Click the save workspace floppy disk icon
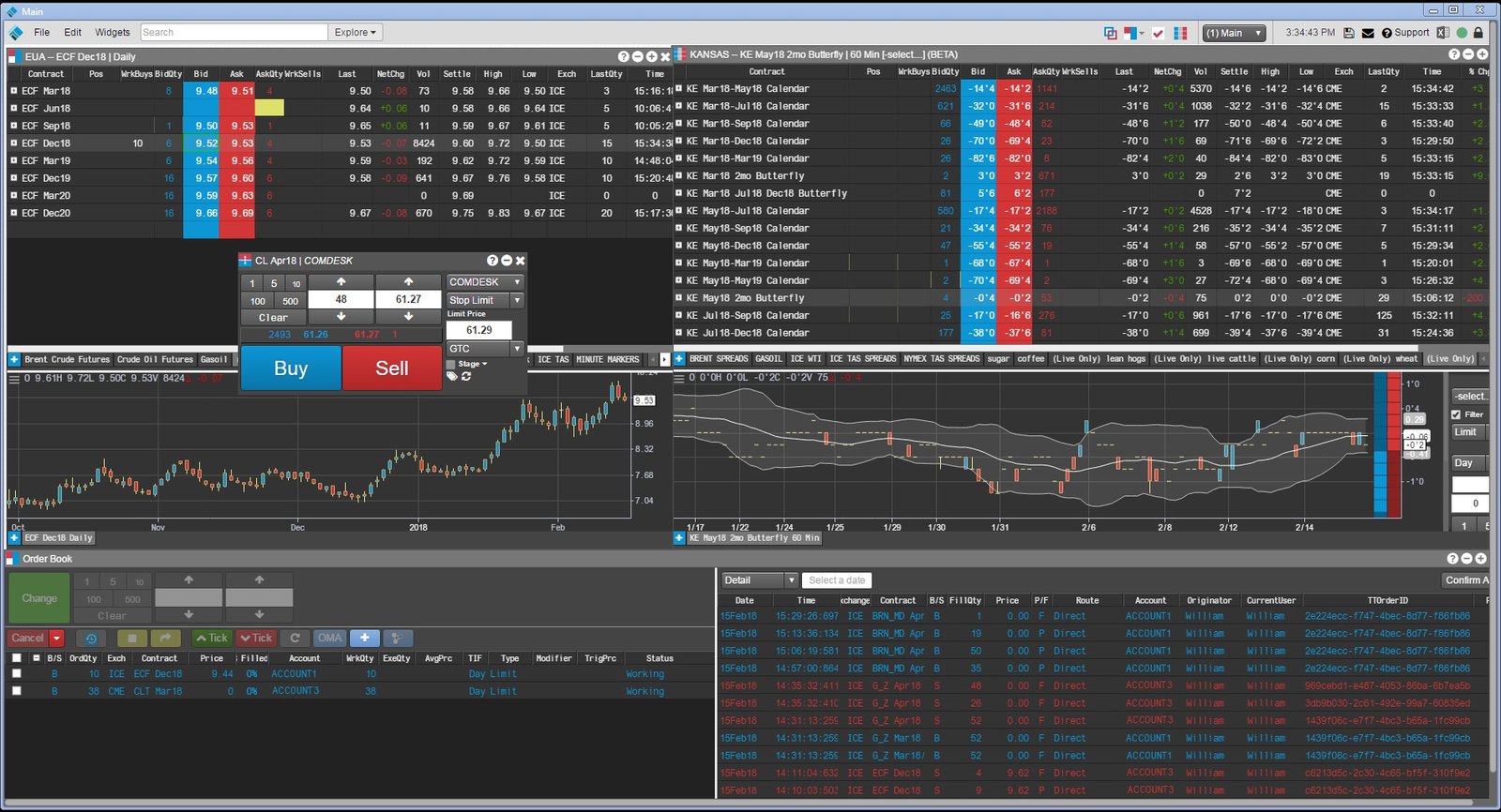 click(1349, 33)
